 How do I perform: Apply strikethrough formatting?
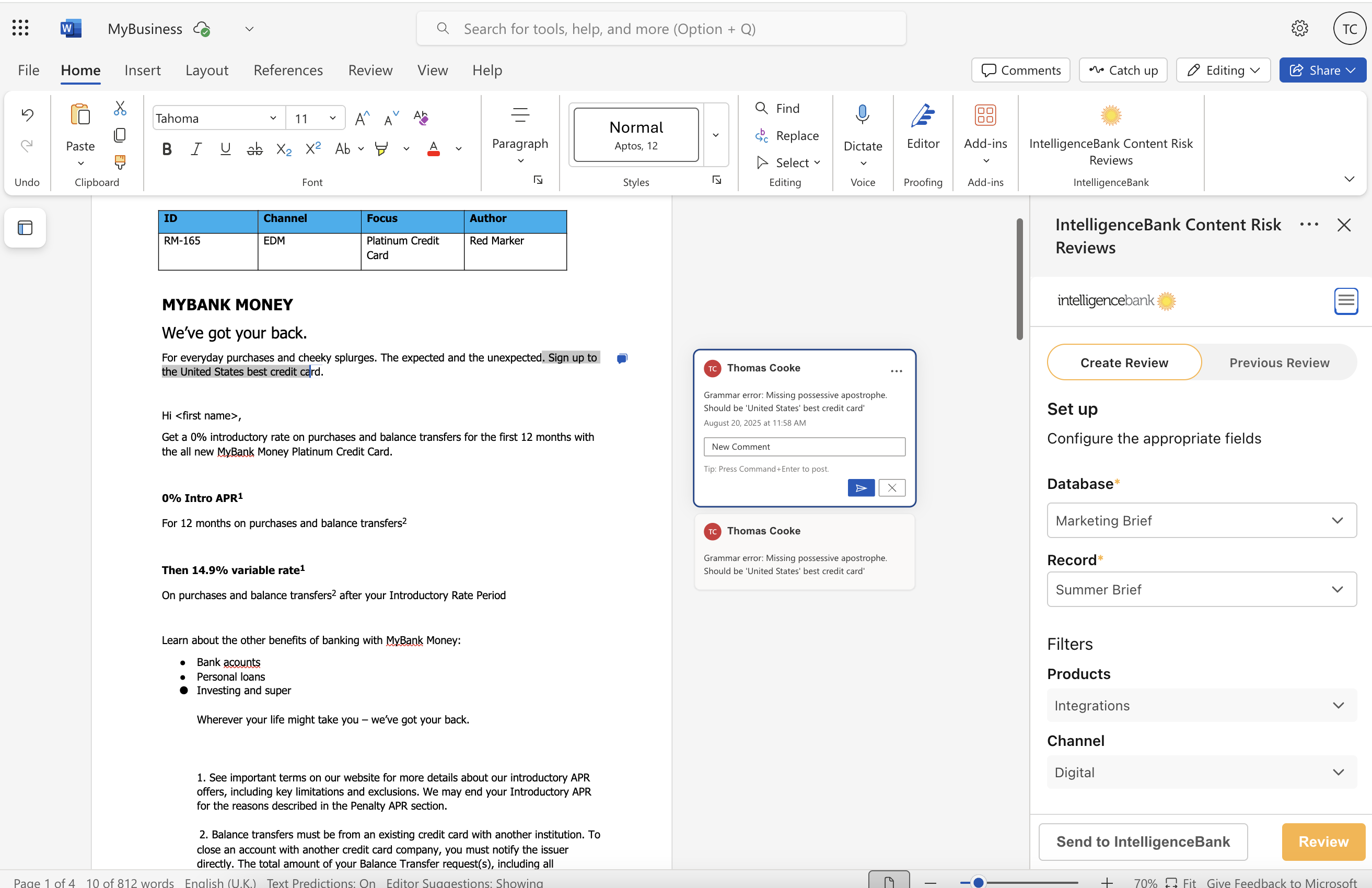(254, 149)
